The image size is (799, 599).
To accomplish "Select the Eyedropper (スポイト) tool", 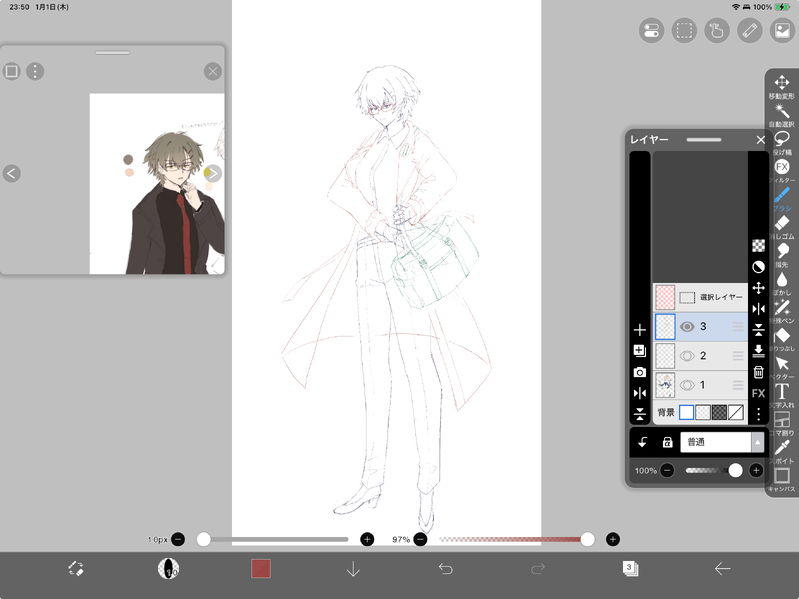I will pyautogui.click(x=782, y=452).
